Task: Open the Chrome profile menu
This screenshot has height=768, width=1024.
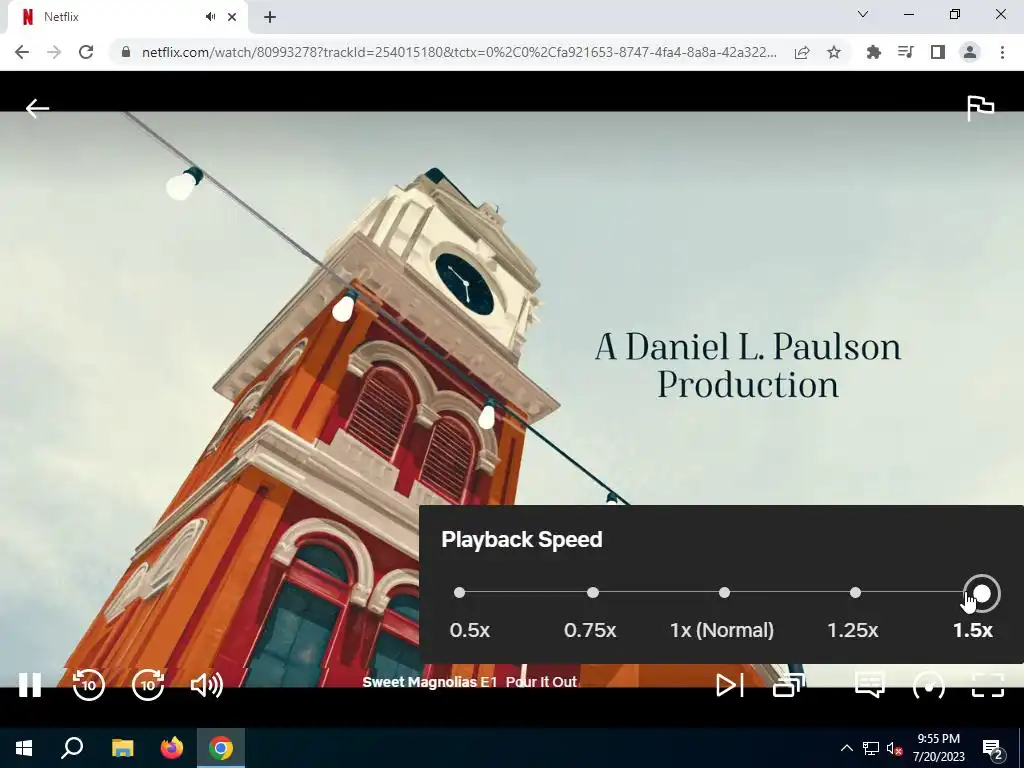Action: 970,52
